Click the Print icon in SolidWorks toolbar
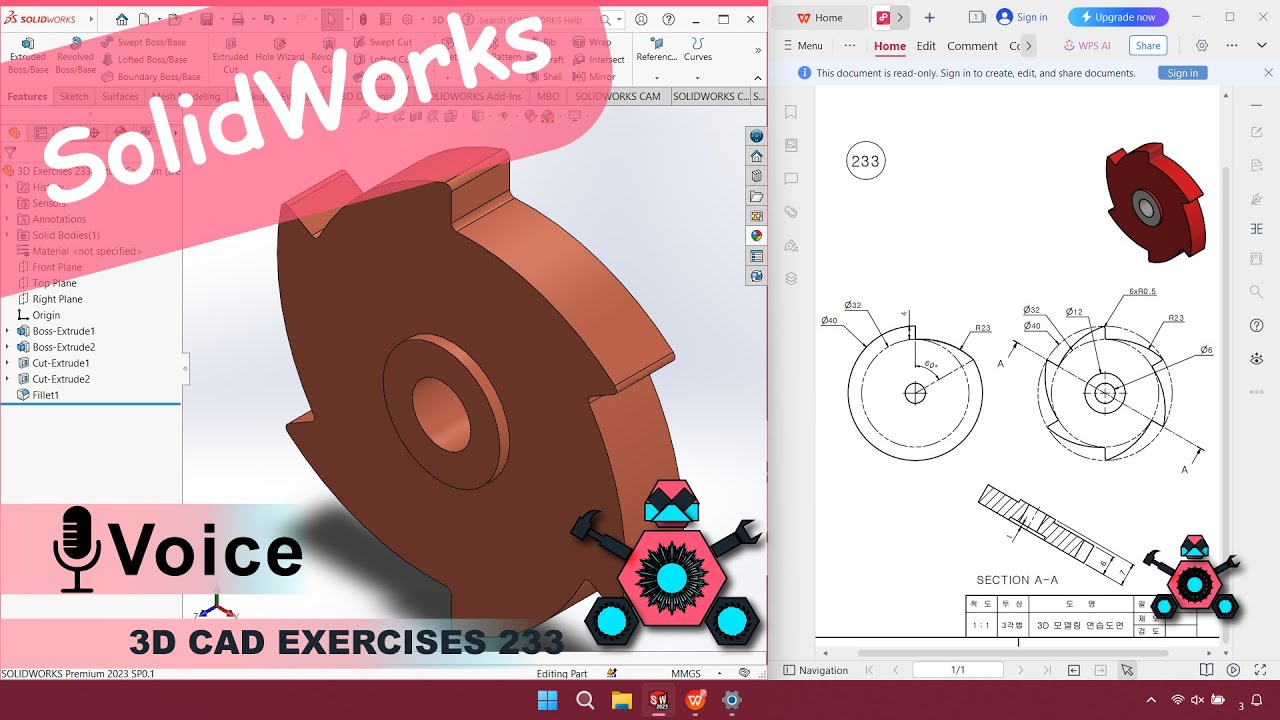1280x720 pixels. [x=238, y=19]
